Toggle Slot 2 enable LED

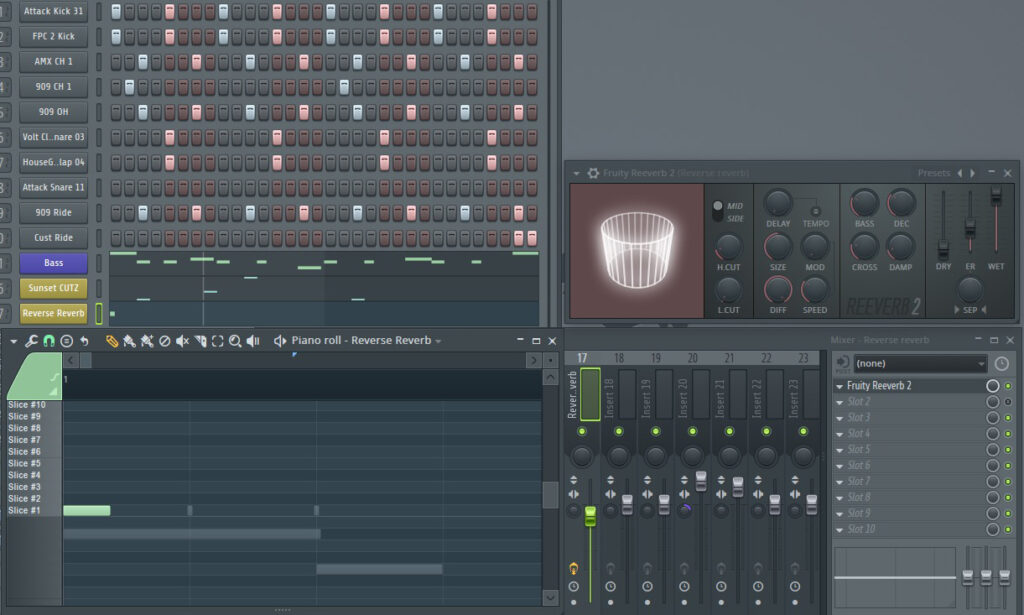click(1008, 402)
